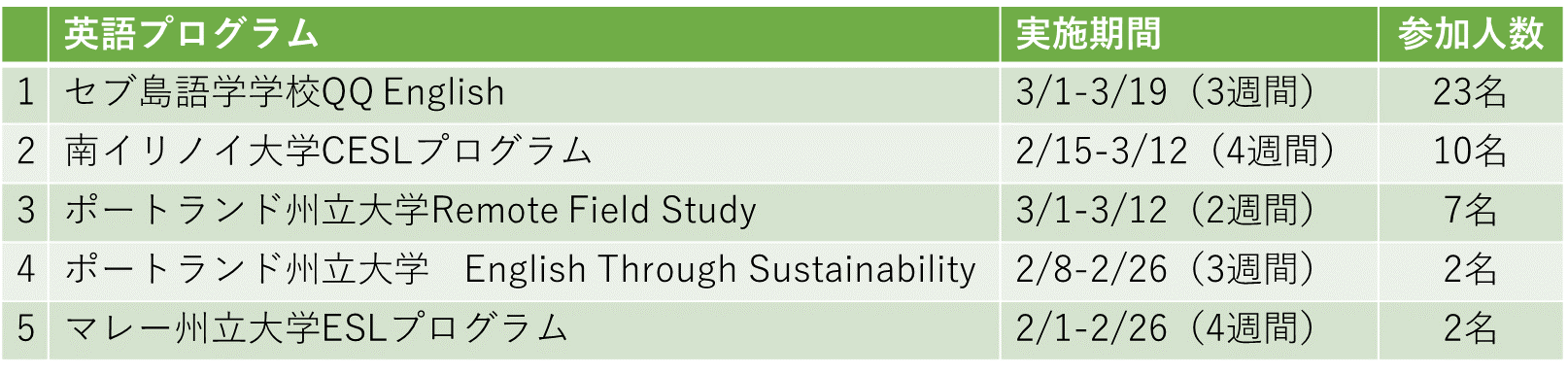Click the 7名 participants cell
The image size is (1568, 375).
click(1471, 212)
